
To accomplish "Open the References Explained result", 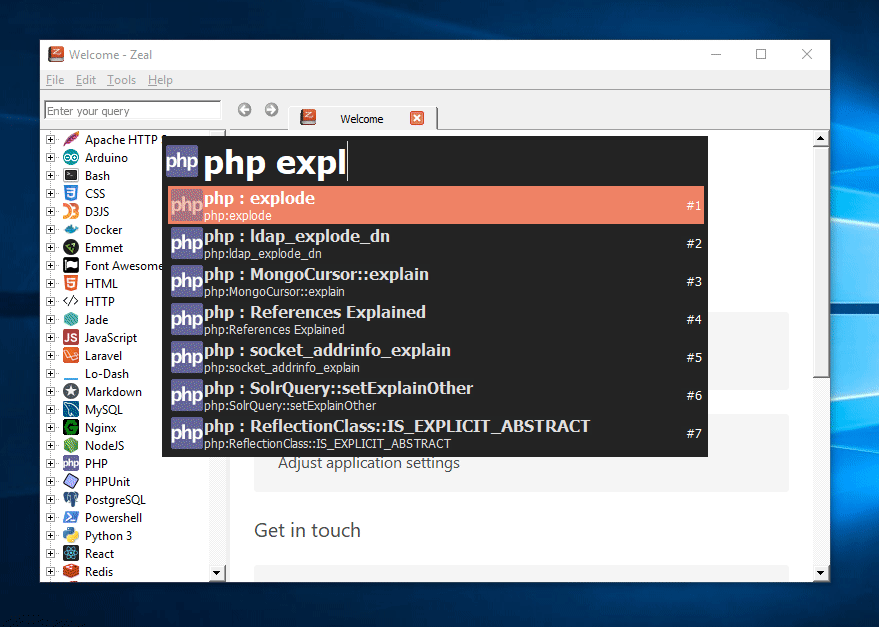I will [x=436, y=320].
